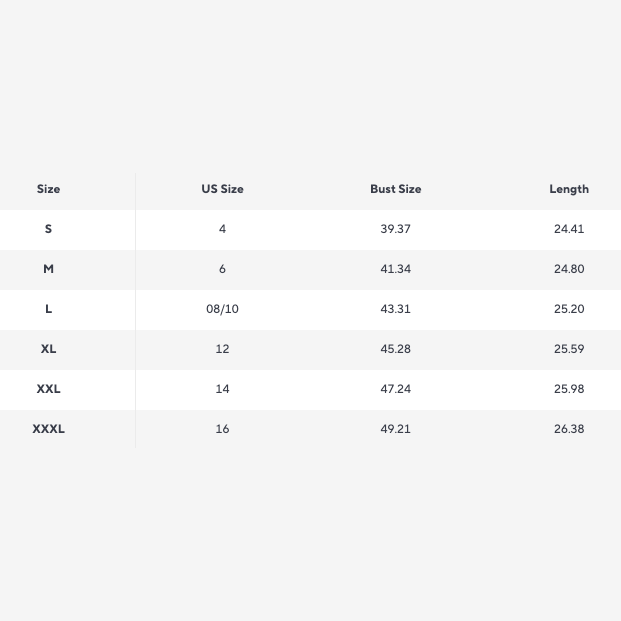The height and width of the screenshot is (621, 621).
Task: Click bust size value 41.34
Action: (395, 269)
